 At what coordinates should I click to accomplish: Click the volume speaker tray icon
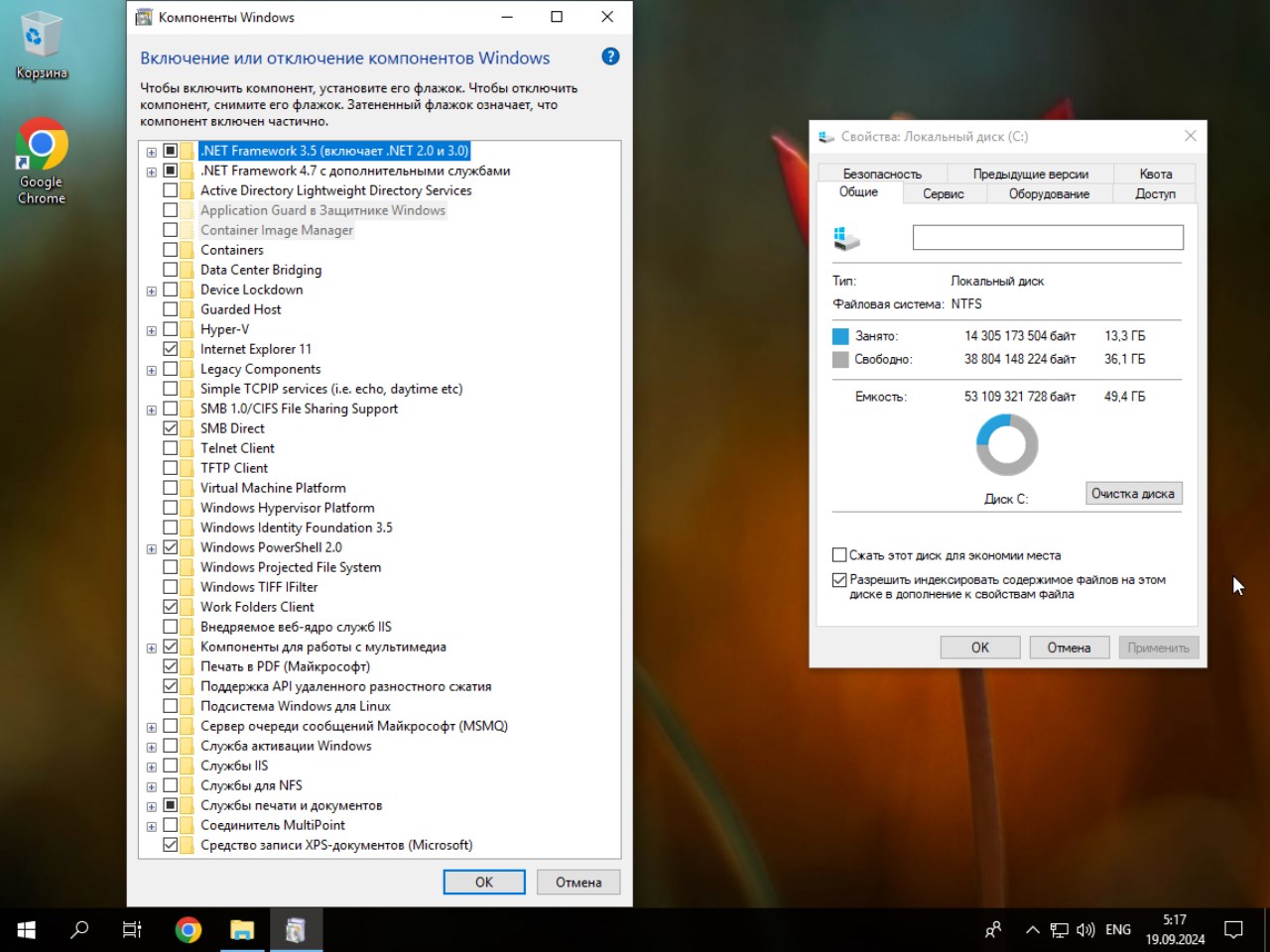(1085, 930)
